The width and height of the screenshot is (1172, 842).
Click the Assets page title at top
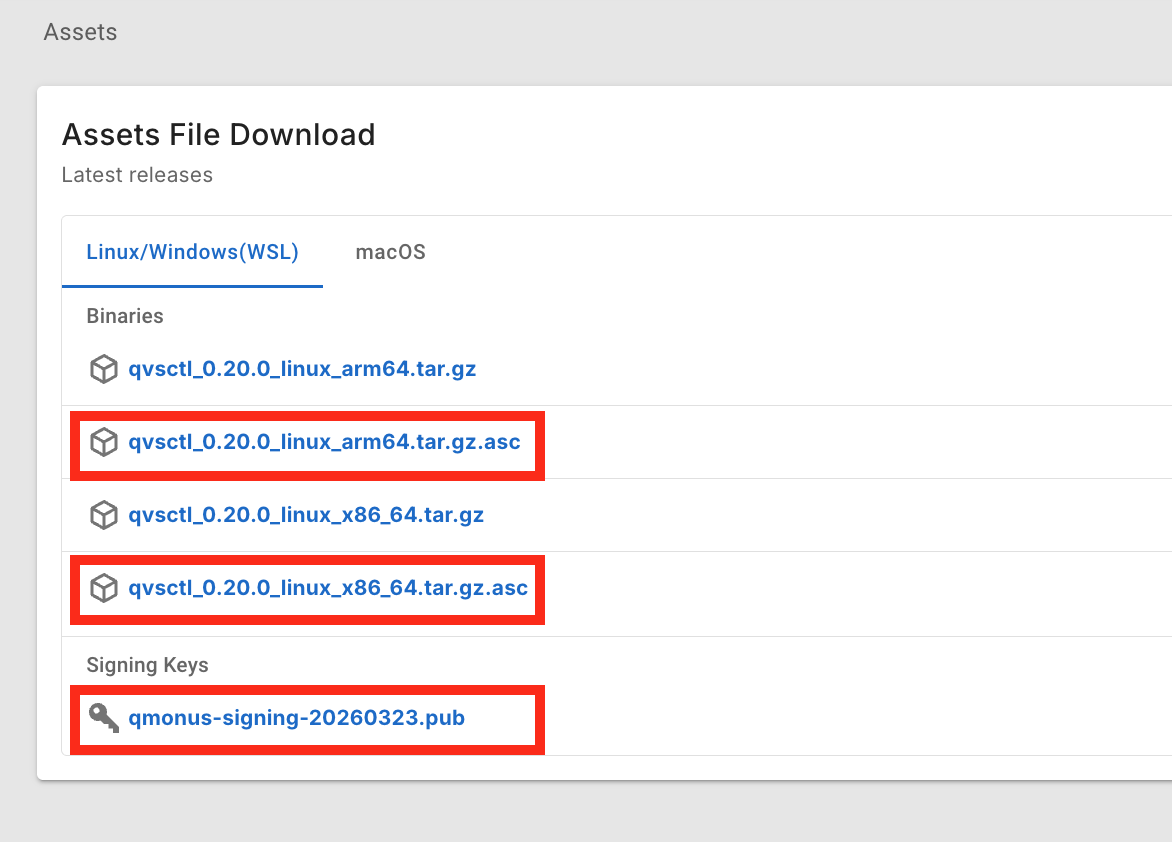coord(80,32)
